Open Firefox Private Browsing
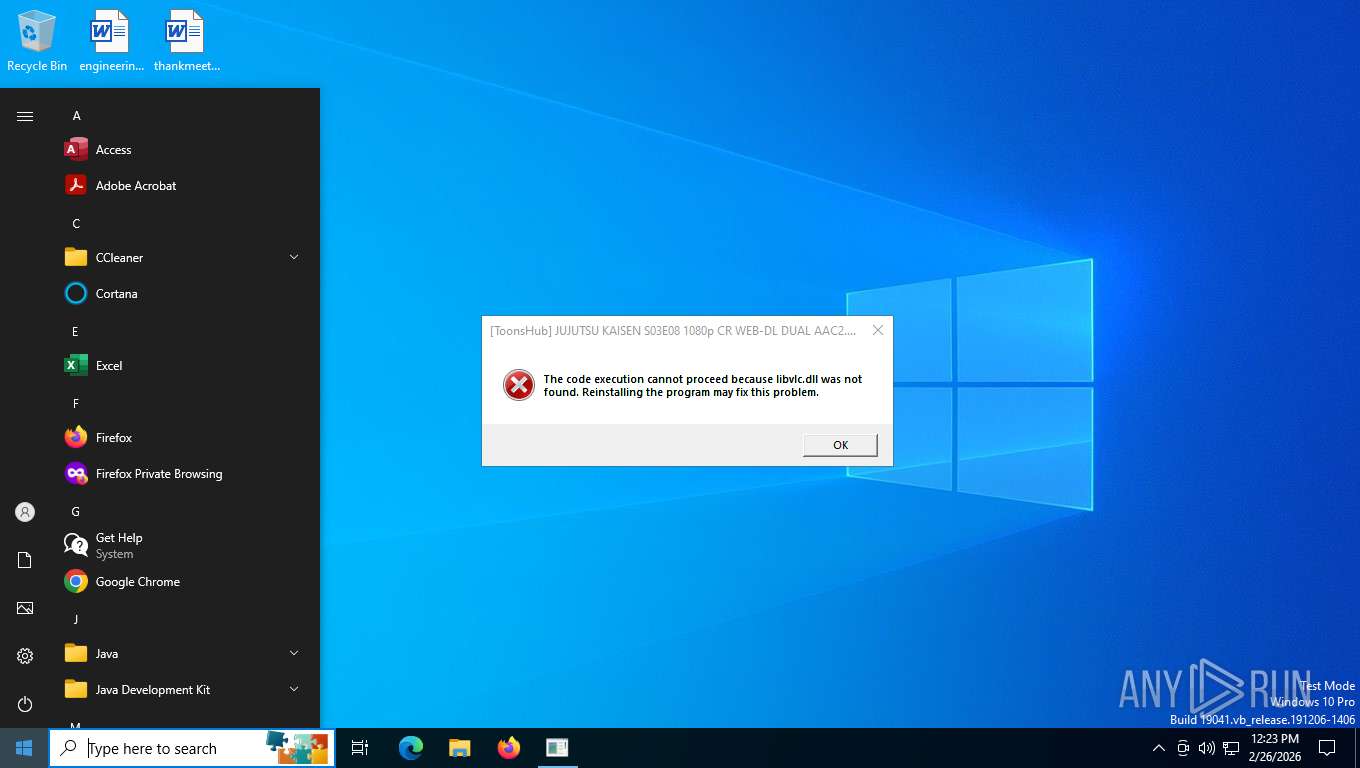This screenshot has width=1360, height=768. click(x=185, y=474)
